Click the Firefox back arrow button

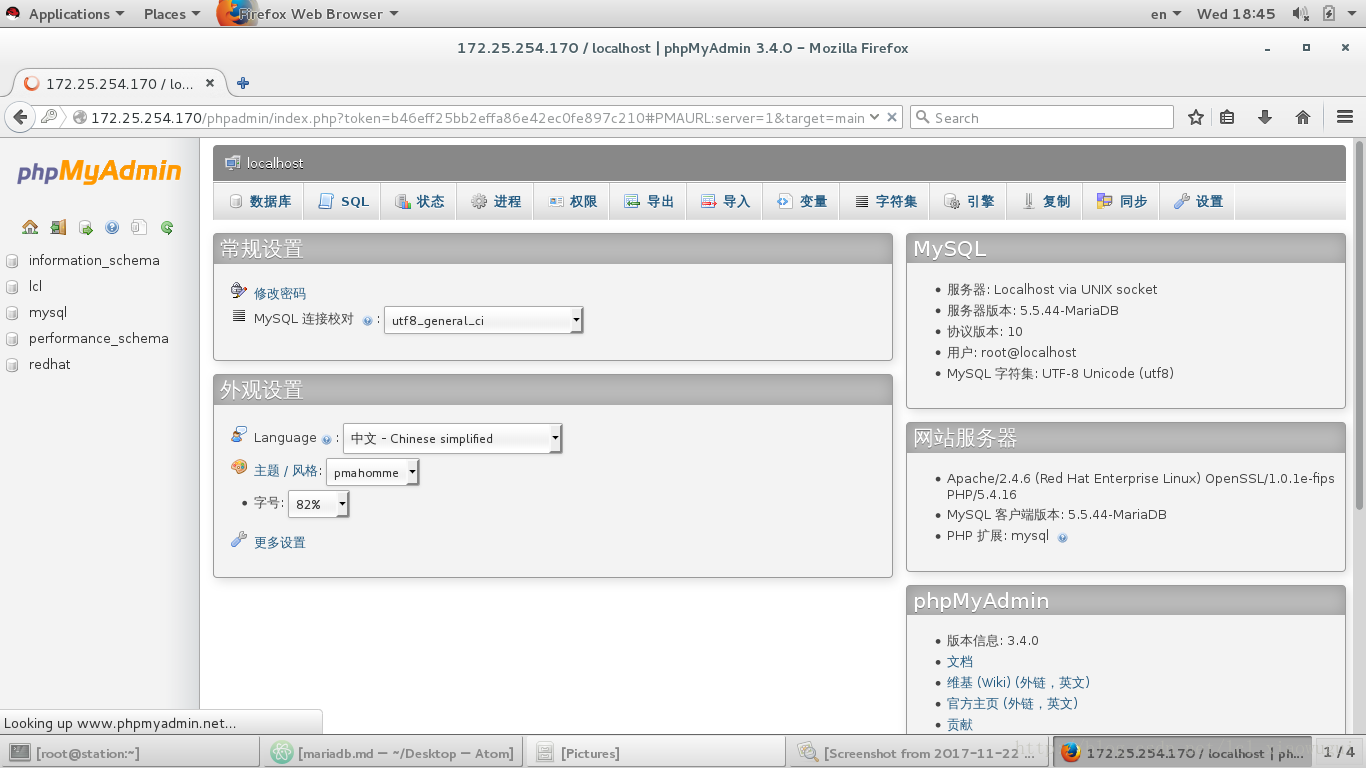point(20,117)
